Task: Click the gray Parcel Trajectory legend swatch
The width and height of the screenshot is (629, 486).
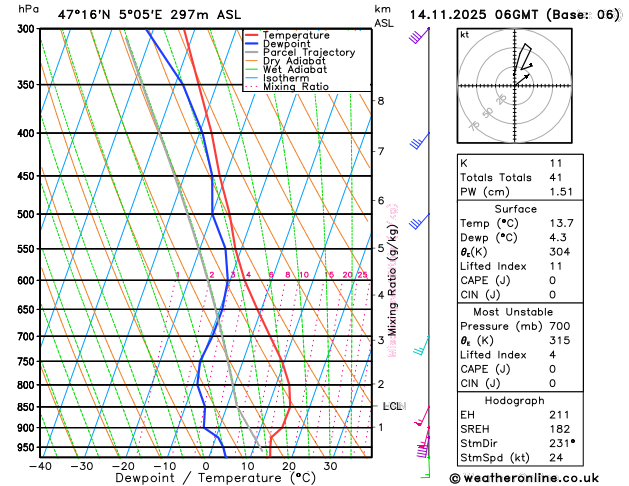Action: click(x=252, y=52)
